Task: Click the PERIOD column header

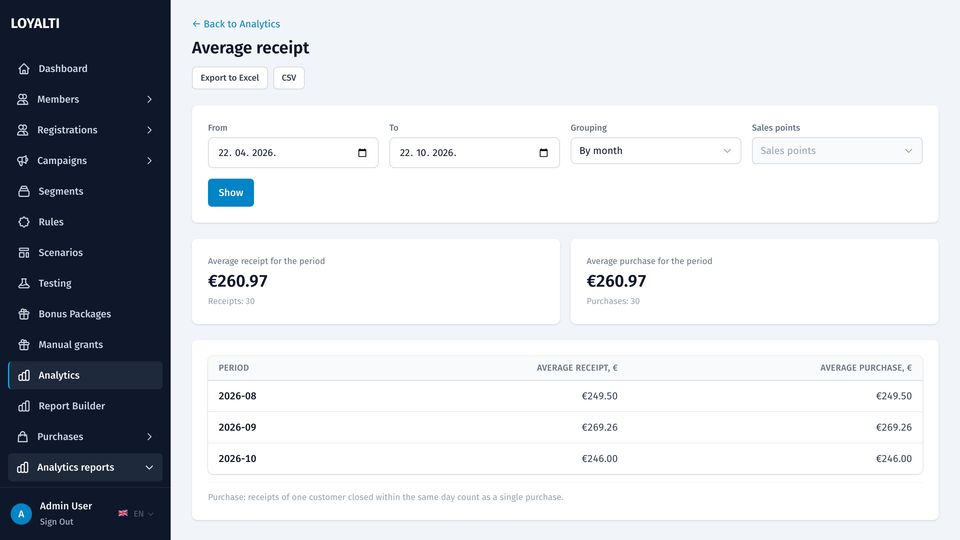Action: 233,368
